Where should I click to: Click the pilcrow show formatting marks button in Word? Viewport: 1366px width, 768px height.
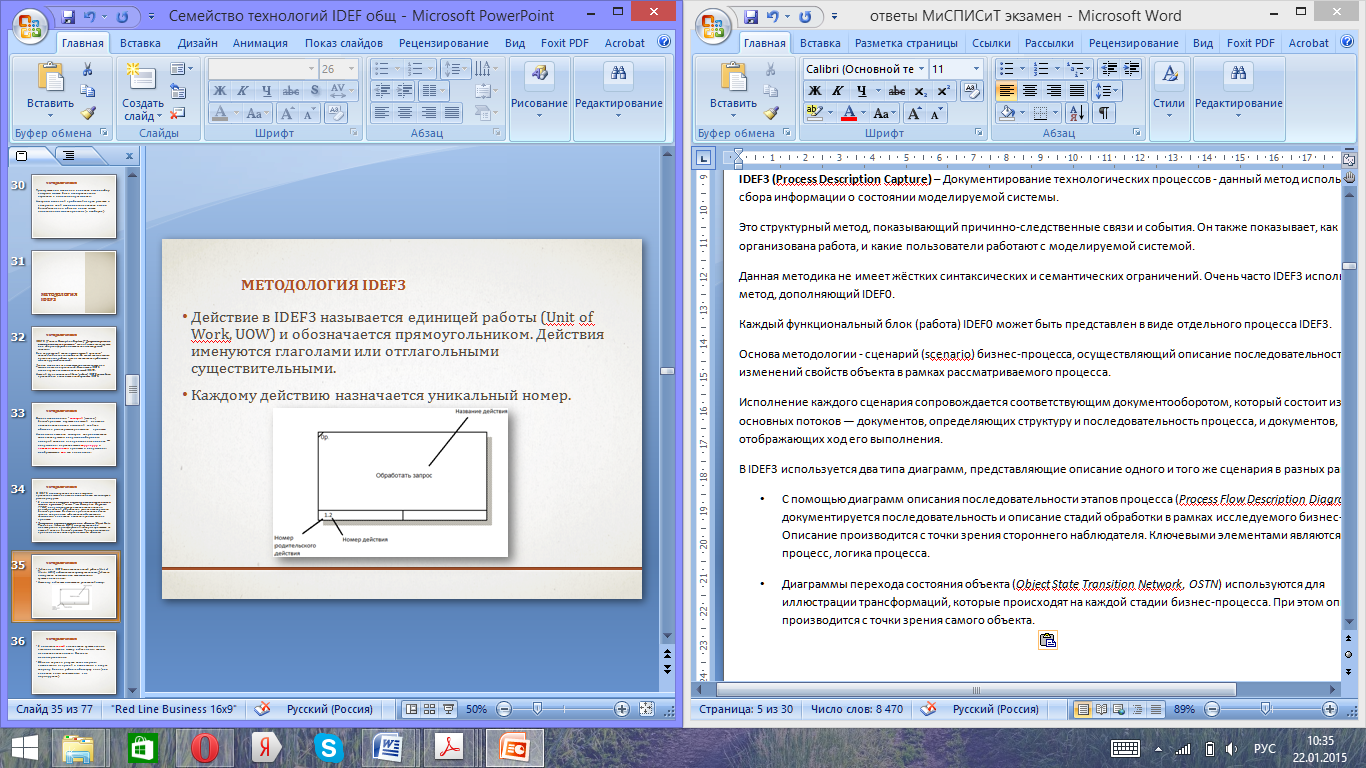click(x=1104, y=113)
